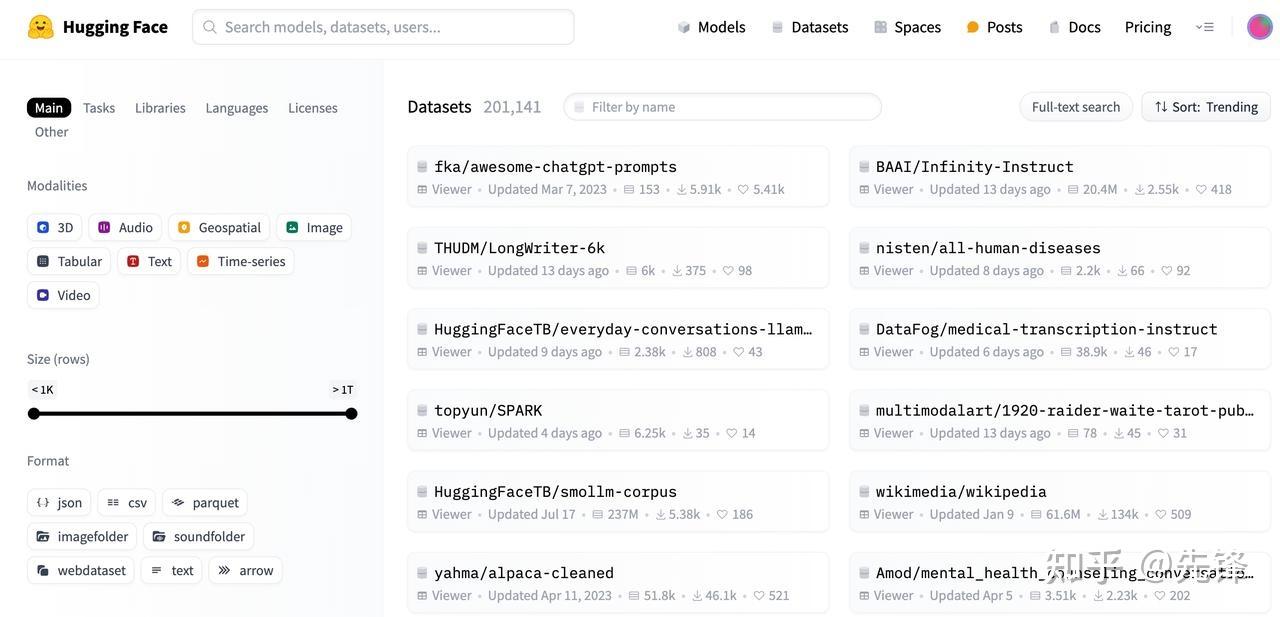Click the Full-text search button

1075,107
